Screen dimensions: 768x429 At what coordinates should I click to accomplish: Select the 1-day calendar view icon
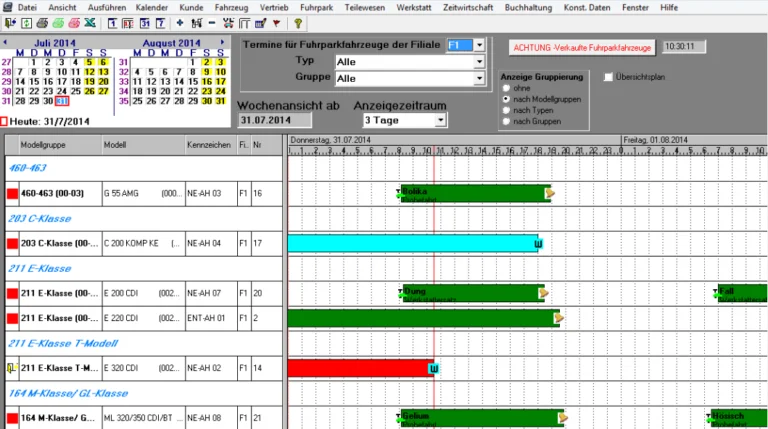pyautogui.click(x=113, y=23)
